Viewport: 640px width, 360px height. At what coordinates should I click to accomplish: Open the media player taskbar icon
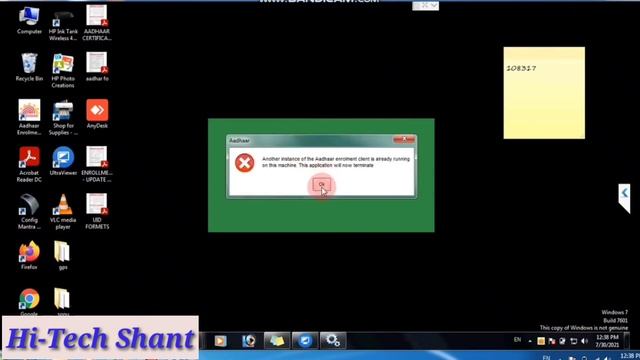pos(220,341)
